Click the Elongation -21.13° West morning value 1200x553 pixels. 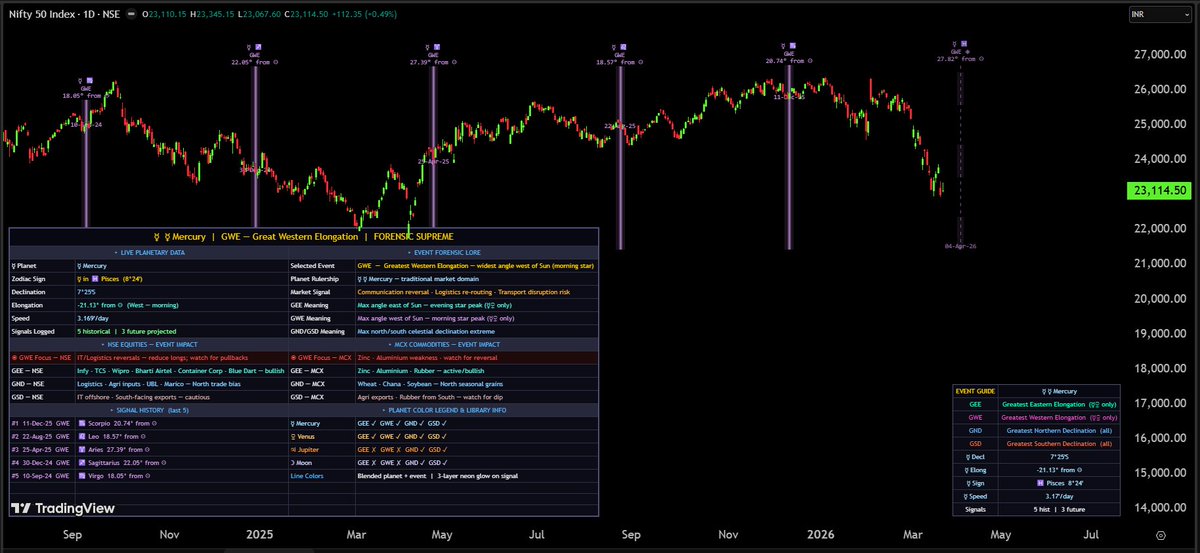[x=128, y=305]
